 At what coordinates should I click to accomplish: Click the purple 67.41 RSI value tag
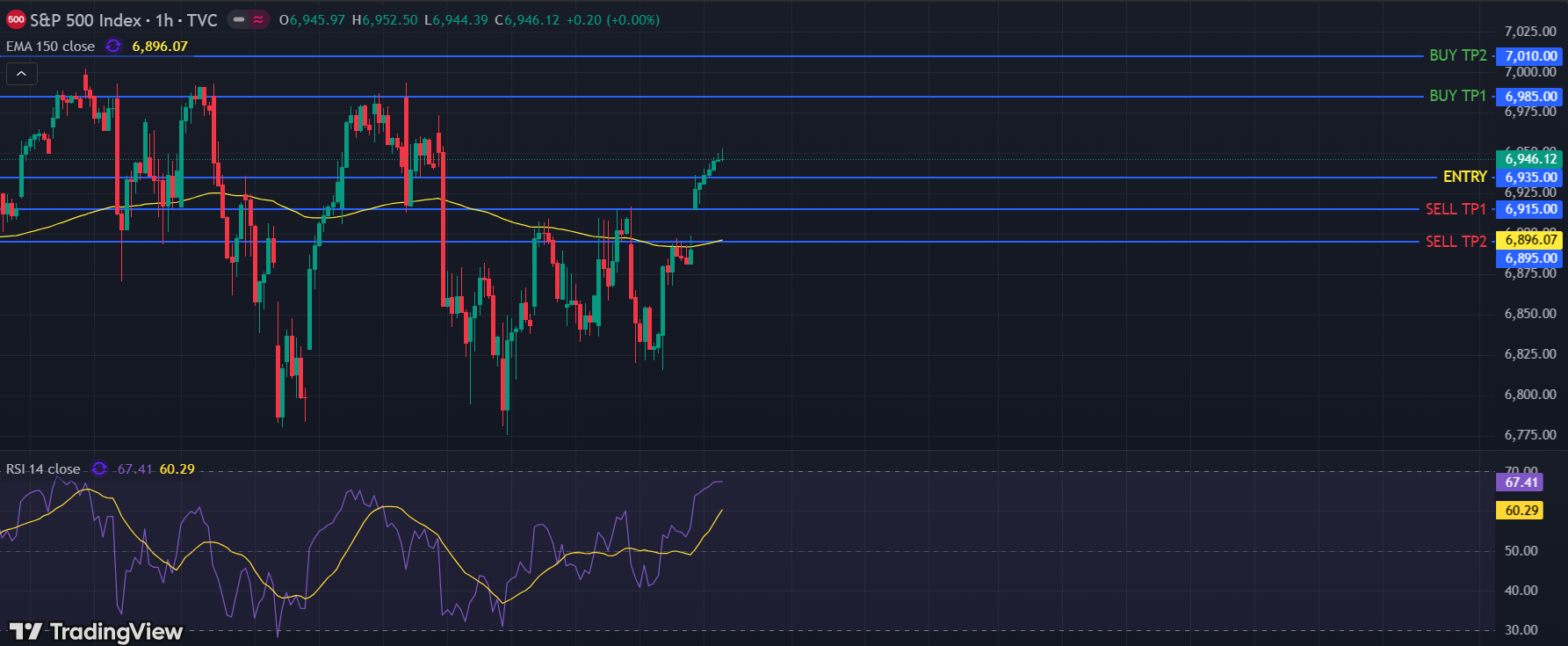click(1521, 483)
